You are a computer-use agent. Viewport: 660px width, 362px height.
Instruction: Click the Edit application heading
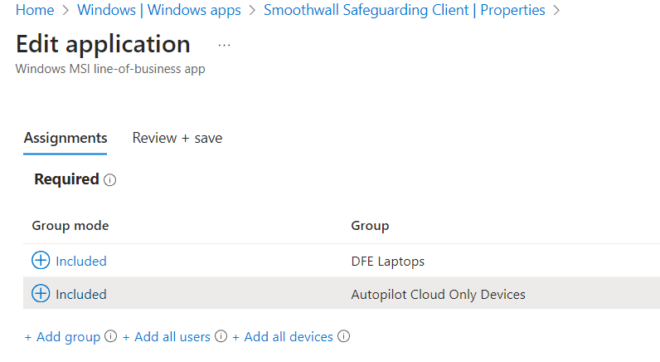[103, 44]
